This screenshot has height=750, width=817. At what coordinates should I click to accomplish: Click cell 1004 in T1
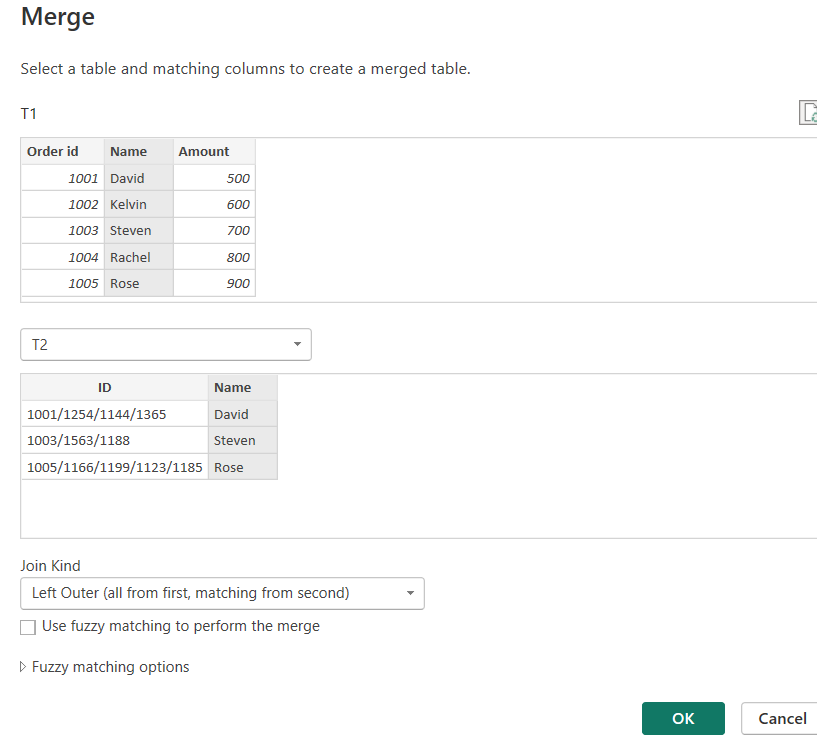click(x=63, y=257)
